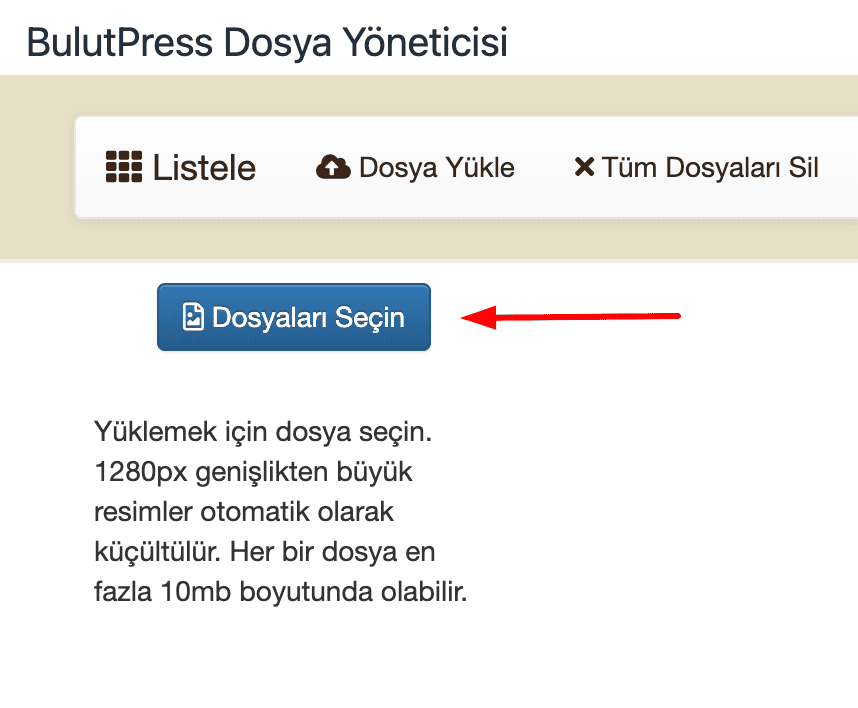Image resolution: width=858 pixels, height=708 pixels.
Task: Choose files by clicking the blue button
Action: click(293, 316)
